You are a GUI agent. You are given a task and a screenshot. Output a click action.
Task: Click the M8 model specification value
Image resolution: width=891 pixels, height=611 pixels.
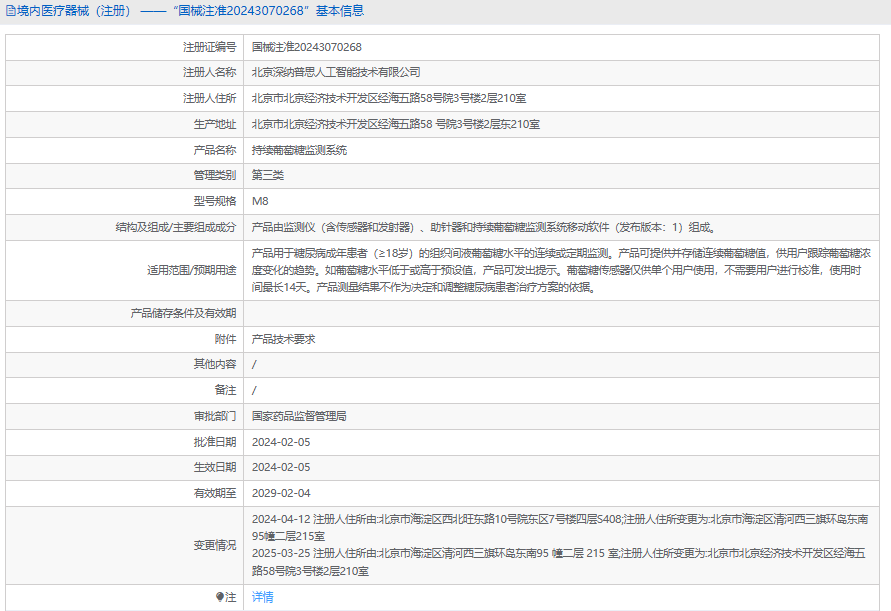[260, 201]
